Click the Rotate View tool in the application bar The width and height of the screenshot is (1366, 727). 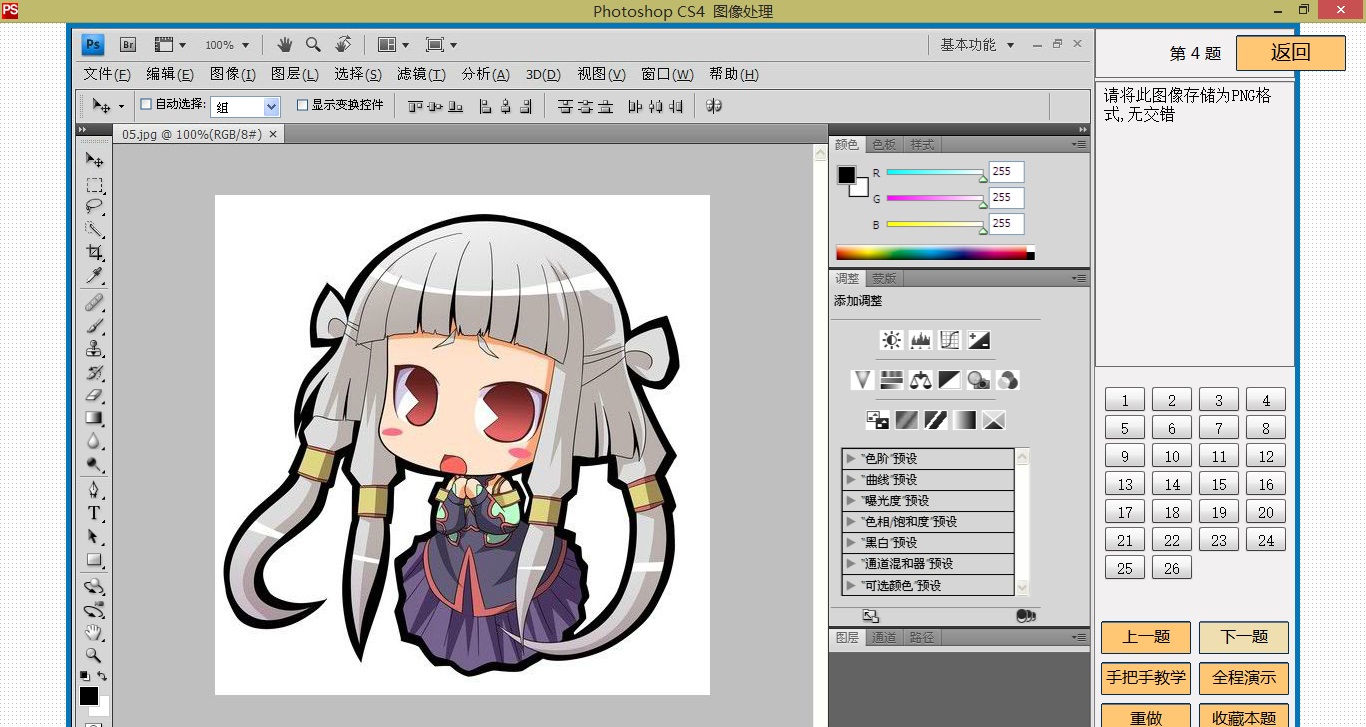[x=343, y=45]
